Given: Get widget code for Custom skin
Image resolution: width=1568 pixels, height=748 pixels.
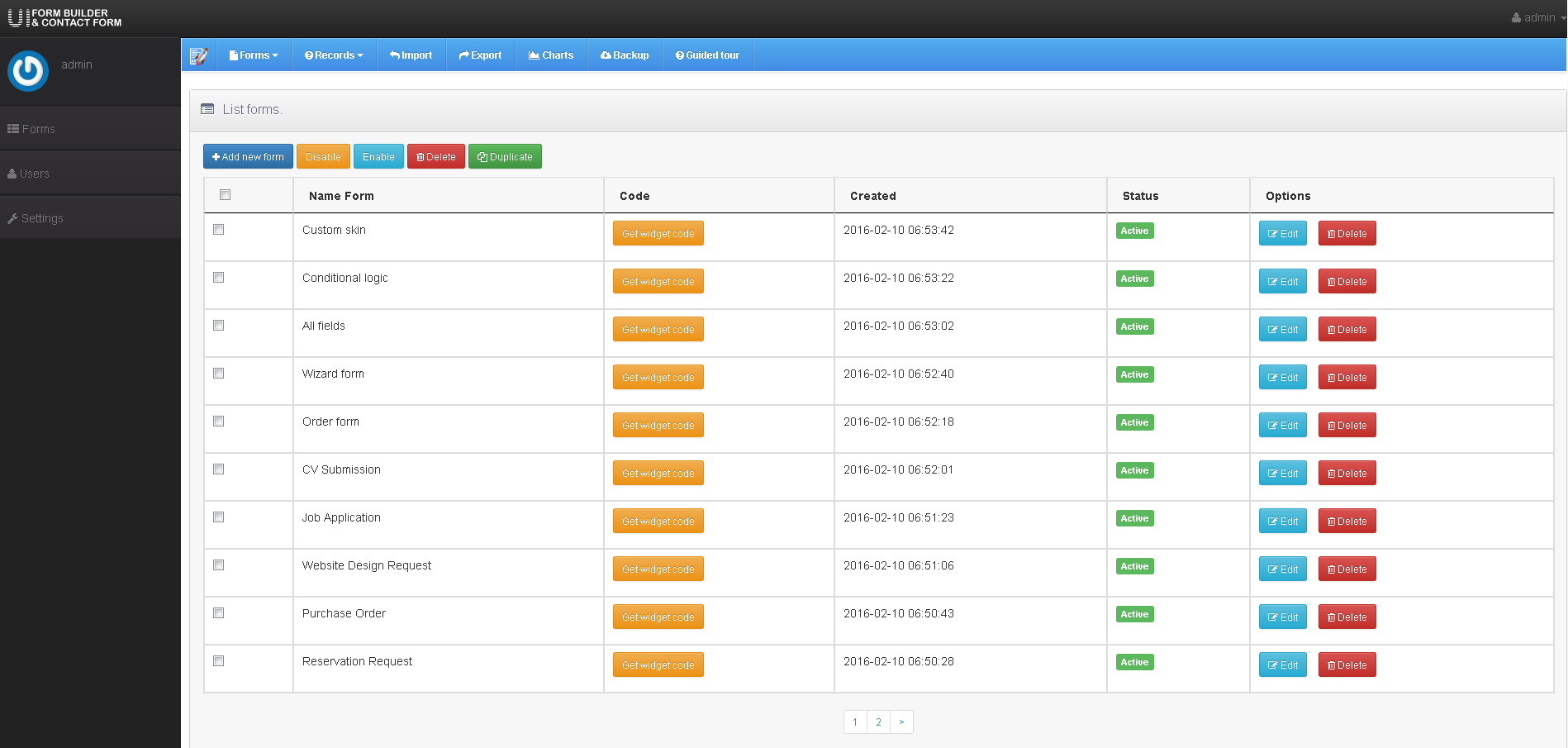Looking at the screenshot, I should click(658, 234).
